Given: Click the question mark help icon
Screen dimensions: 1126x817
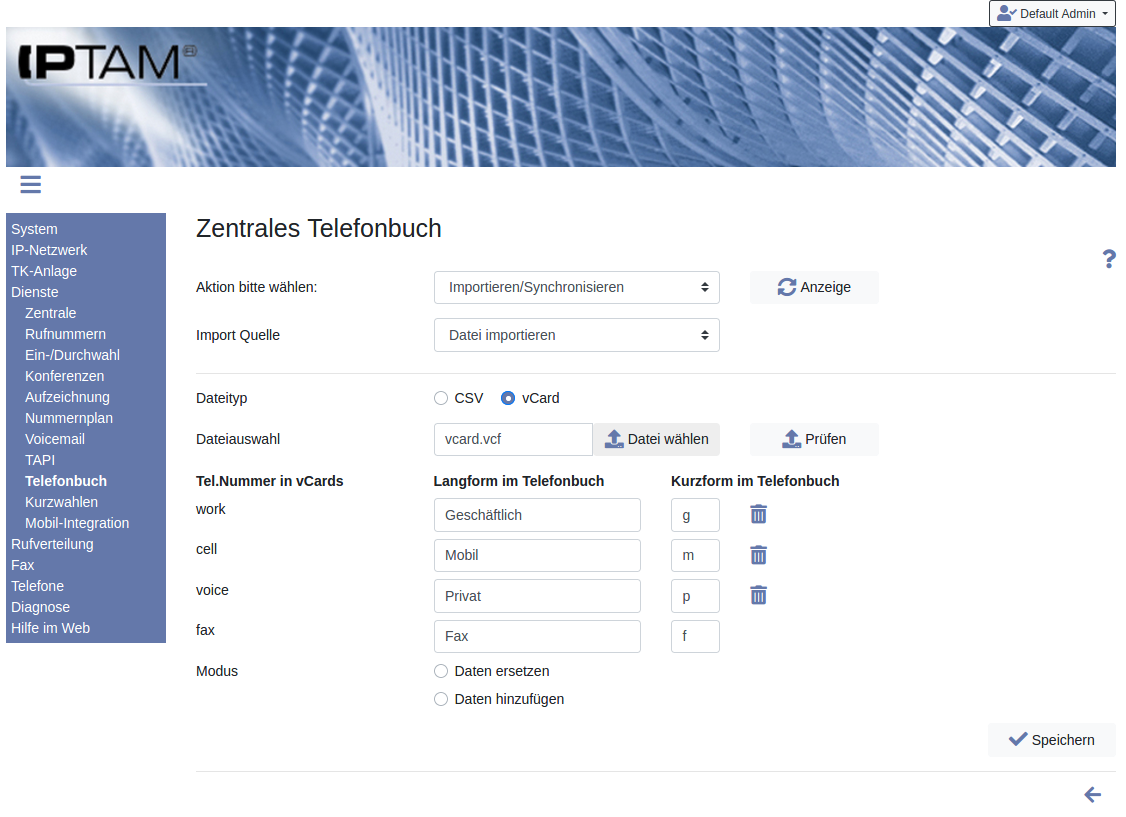Looking at the screenshot, I should tap(1108, 259).
